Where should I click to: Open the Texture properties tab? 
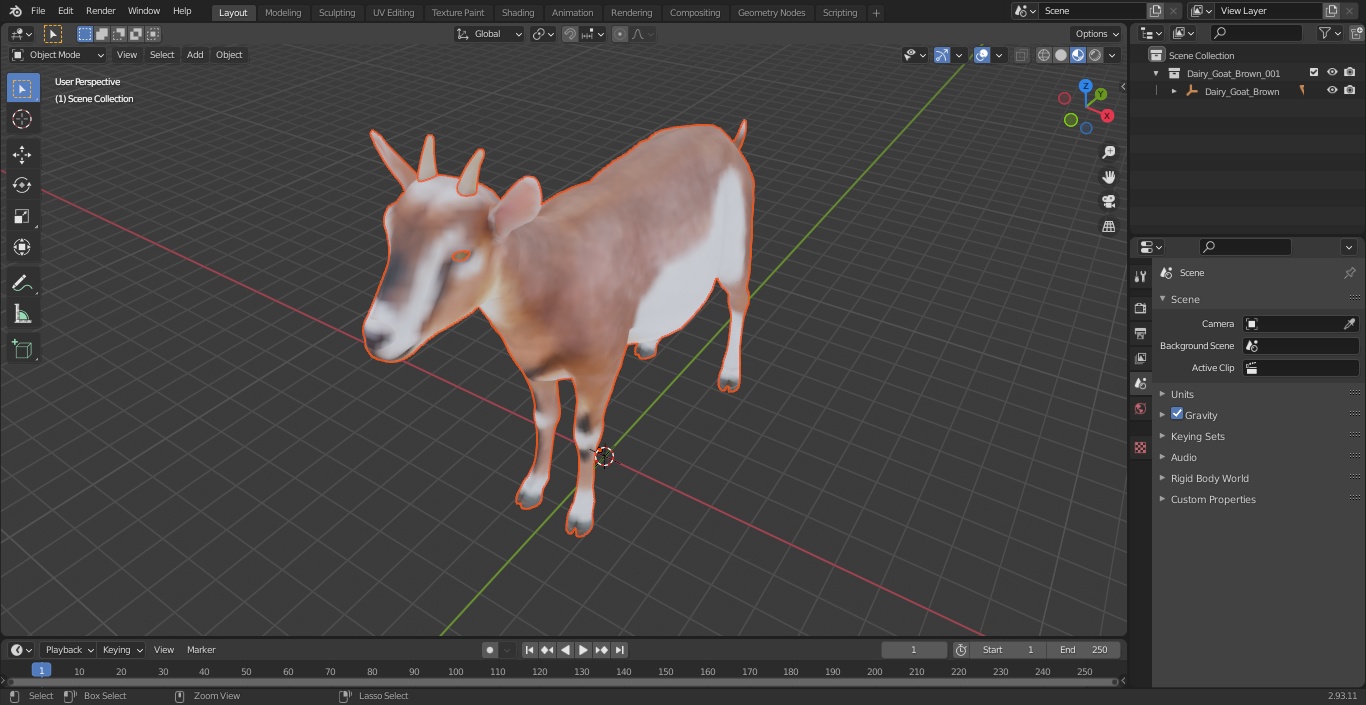[x=1140, y=447]
